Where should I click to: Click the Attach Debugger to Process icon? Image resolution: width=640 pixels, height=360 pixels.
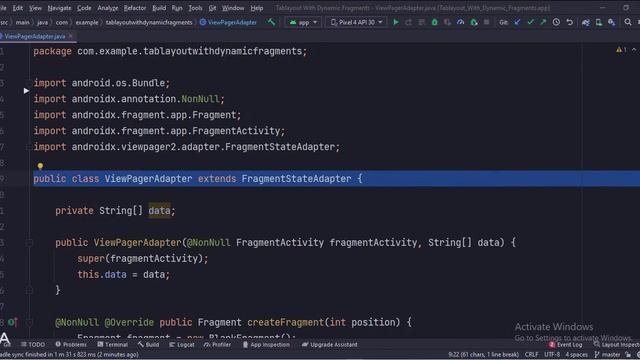(x=473, y=22)
